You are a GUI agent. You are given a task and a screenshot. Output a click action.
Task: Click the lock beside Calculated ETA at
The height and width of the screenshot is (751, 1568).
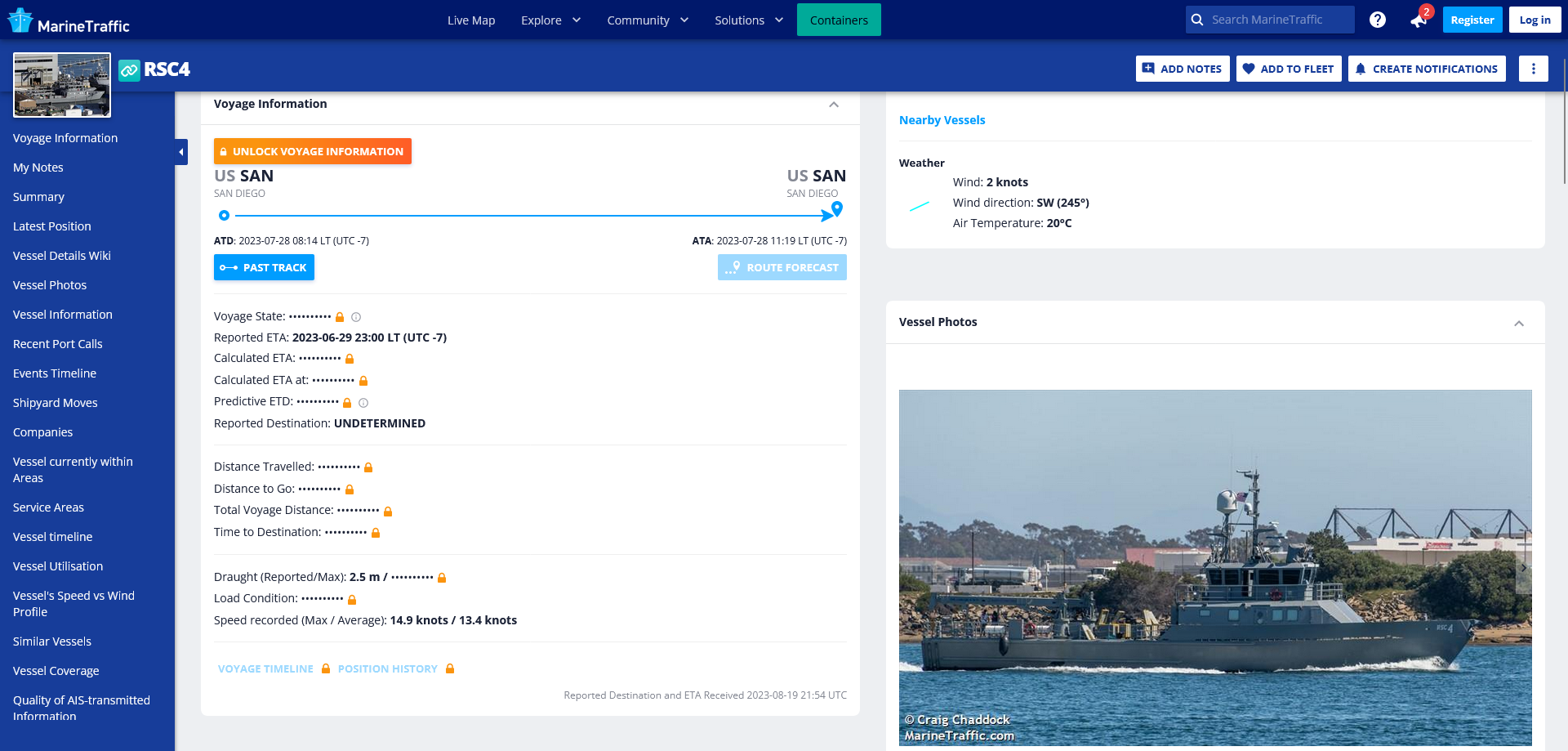pyautogui.click(x=363, y=381)
